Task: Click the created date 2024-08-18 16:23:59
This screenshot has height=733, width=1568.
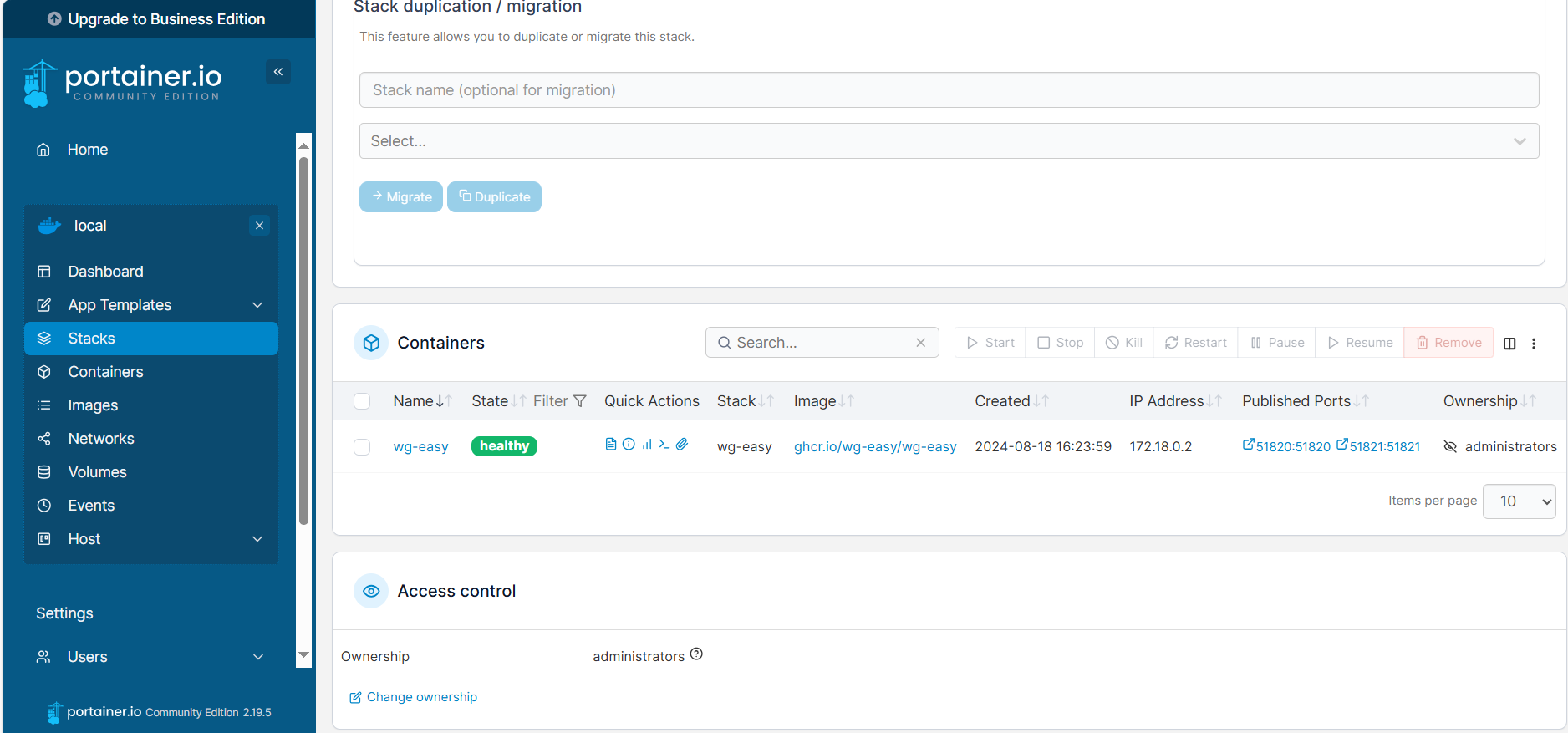Action: coord(1043,447)
